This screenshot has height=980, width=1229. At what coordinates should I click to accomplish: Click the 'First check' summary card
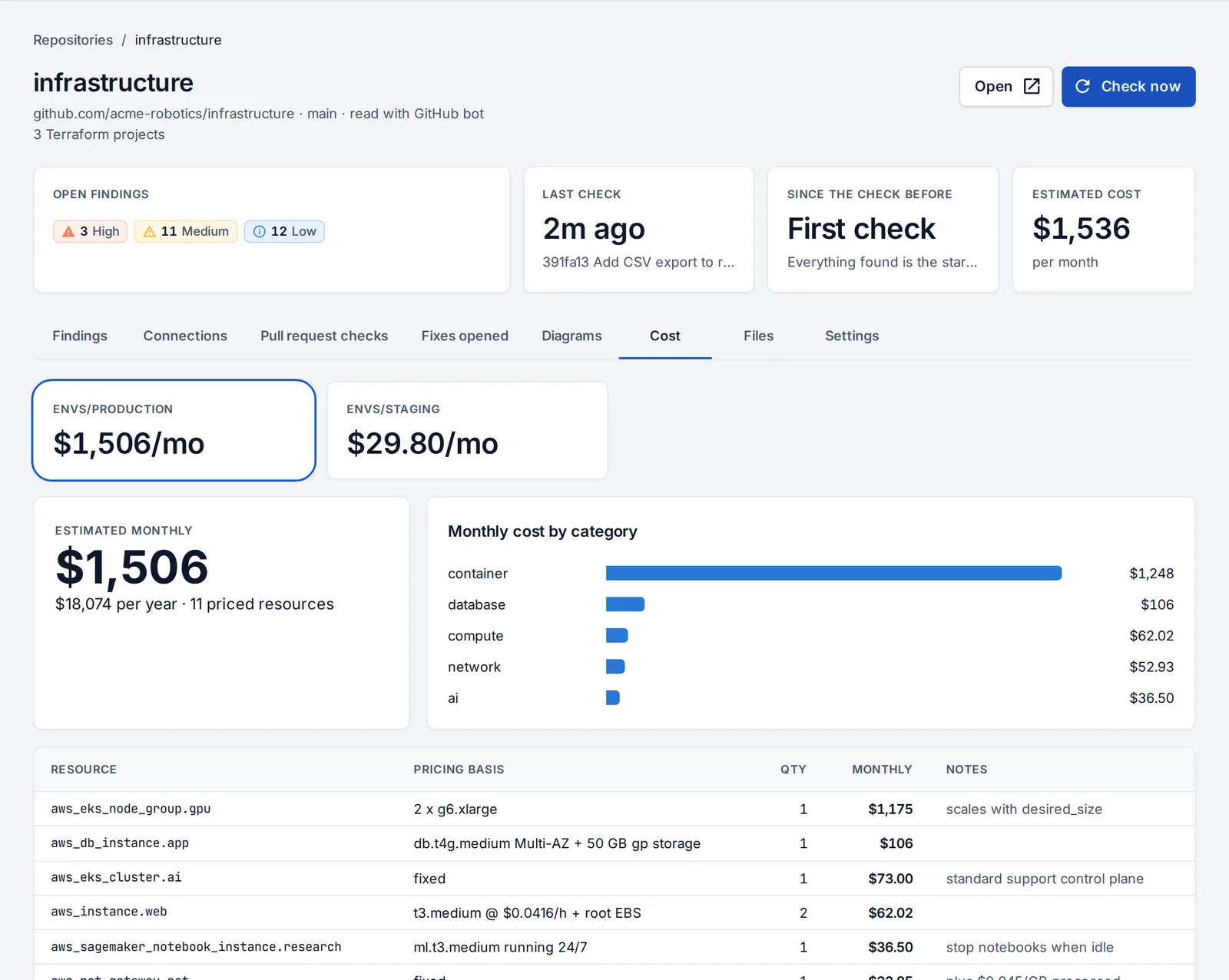883,230
